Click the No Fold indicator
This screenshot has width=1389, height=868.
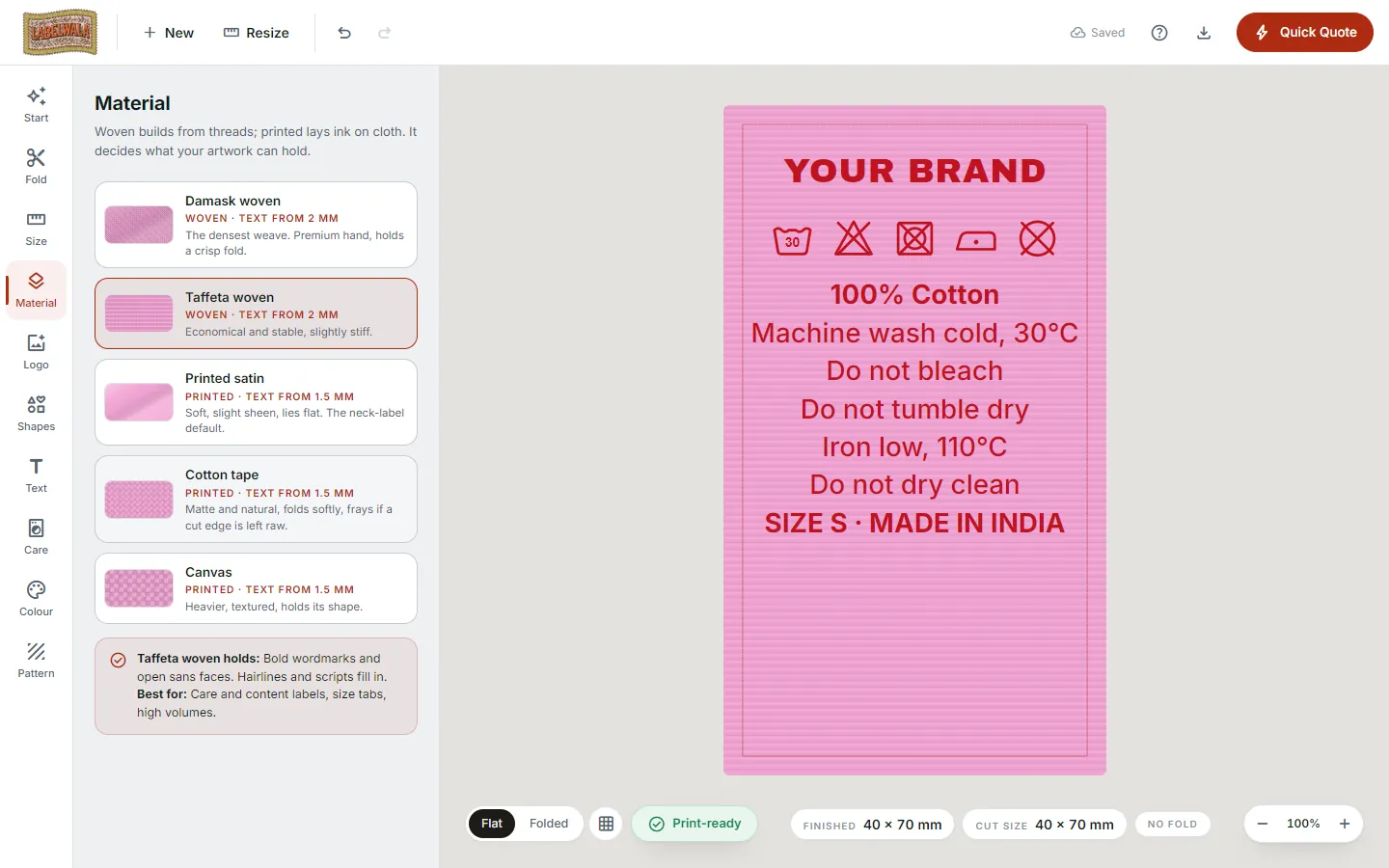(1172, 824)
